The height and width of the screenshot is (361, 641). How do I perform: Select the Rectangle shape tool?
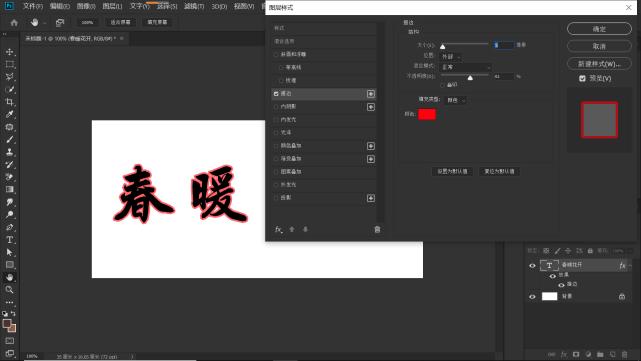pos(9,265)
